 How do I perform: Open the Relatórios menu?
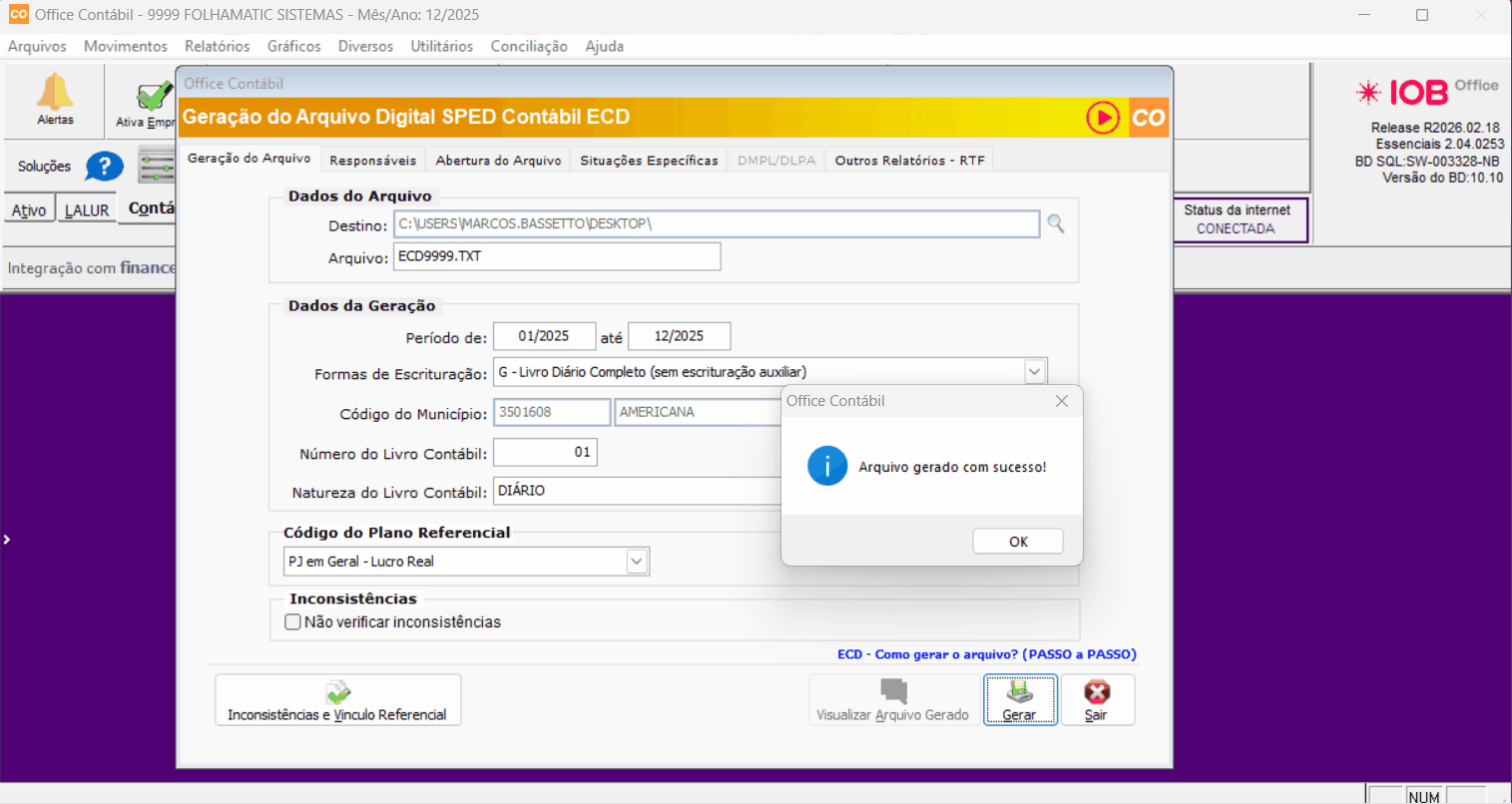point(217,46)
